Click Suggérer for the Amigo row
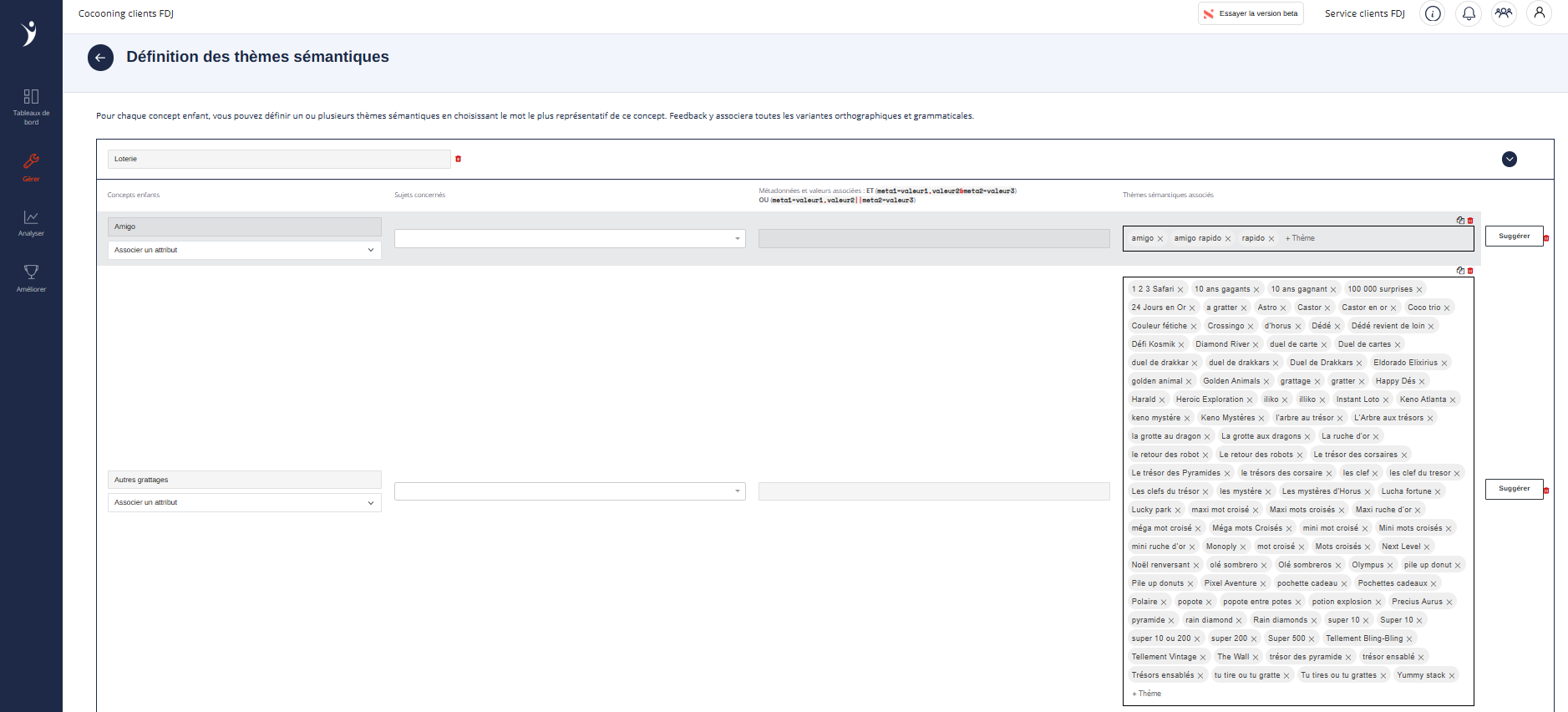The width and height of the screenshot is (1568, 712). 1514,236
